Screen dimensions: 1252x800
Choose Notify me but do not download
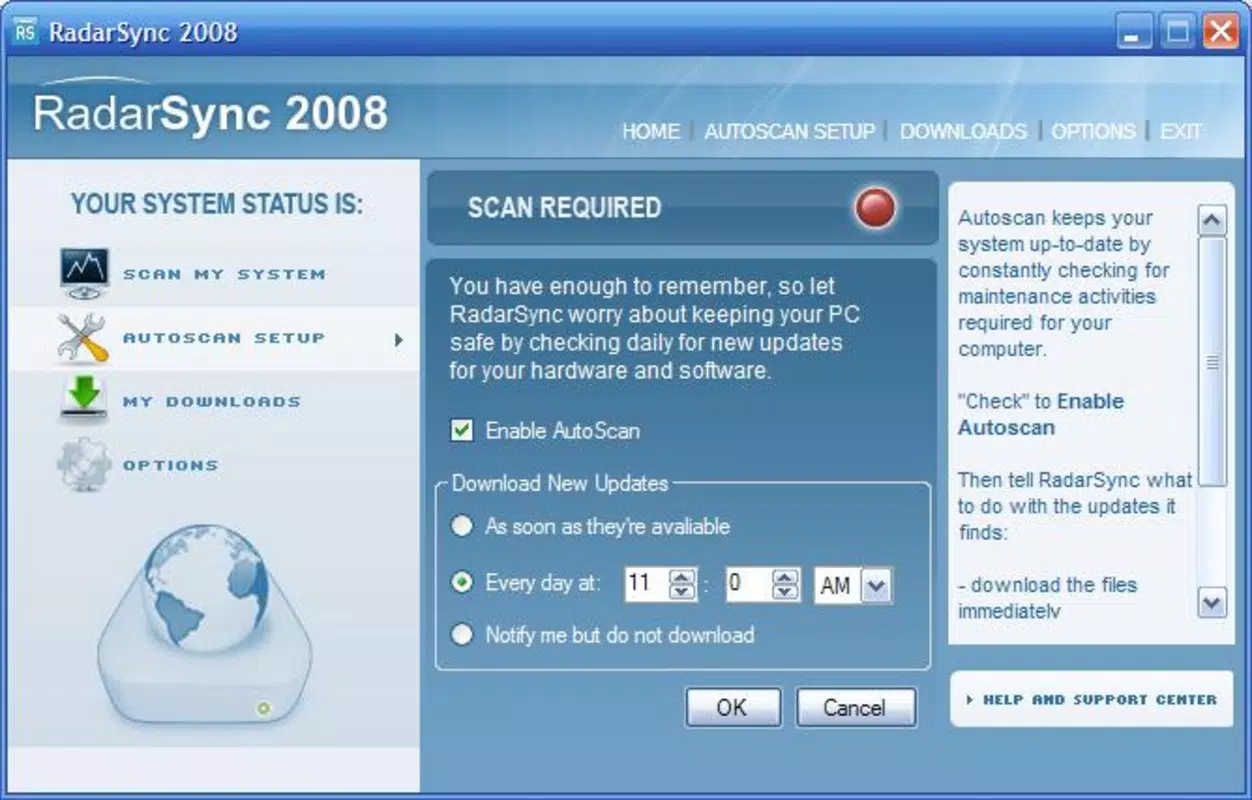click(461, 634)
